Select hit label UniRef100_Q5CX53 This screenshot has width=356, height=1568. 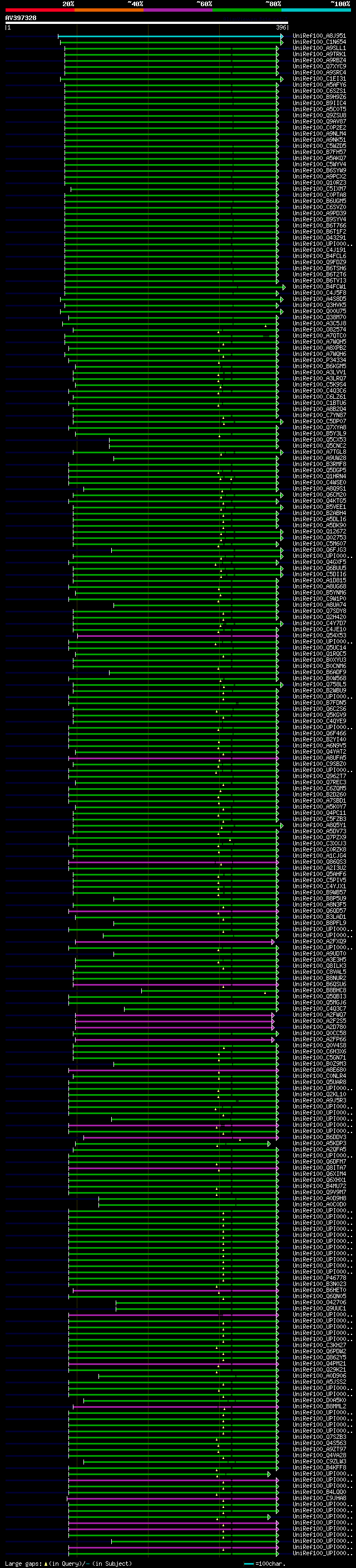click(x=319, y=439)
